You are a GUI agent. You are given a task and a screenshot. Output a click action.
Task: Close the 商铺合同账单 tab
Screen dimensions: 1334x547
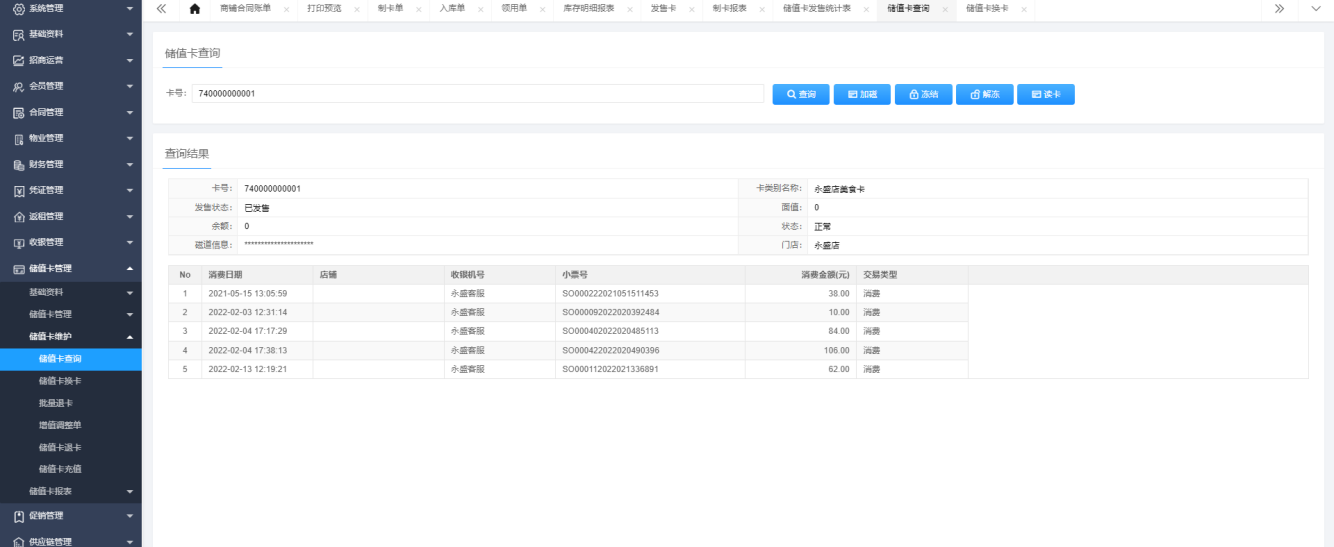pos(287,8)
